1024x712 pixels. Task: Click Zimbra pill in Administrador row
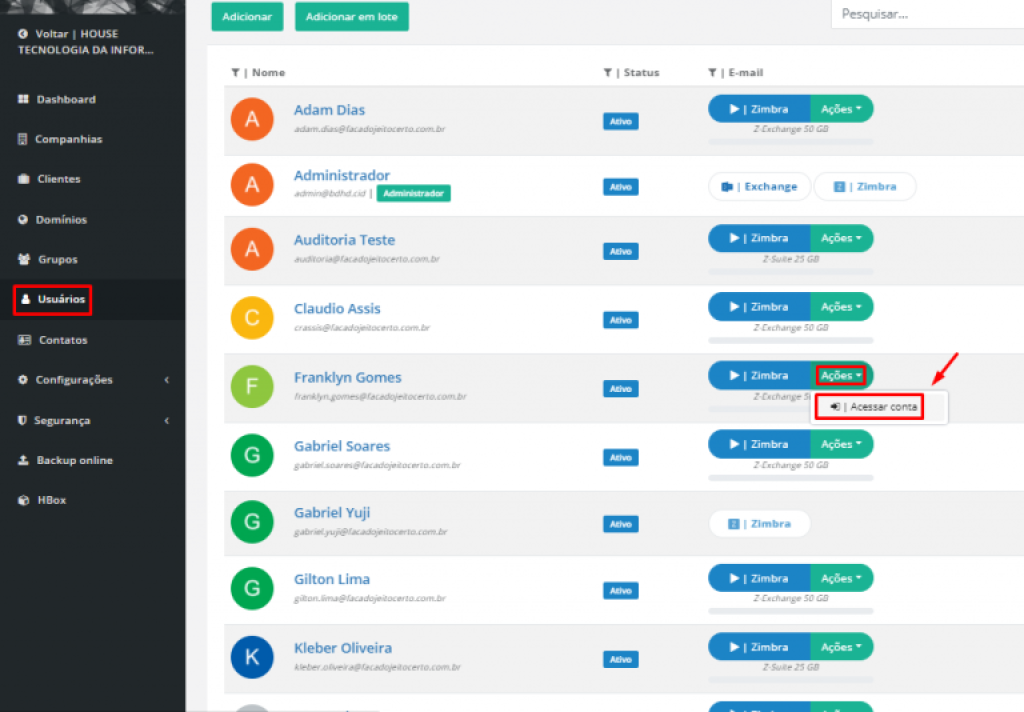(x=865, y=187)
